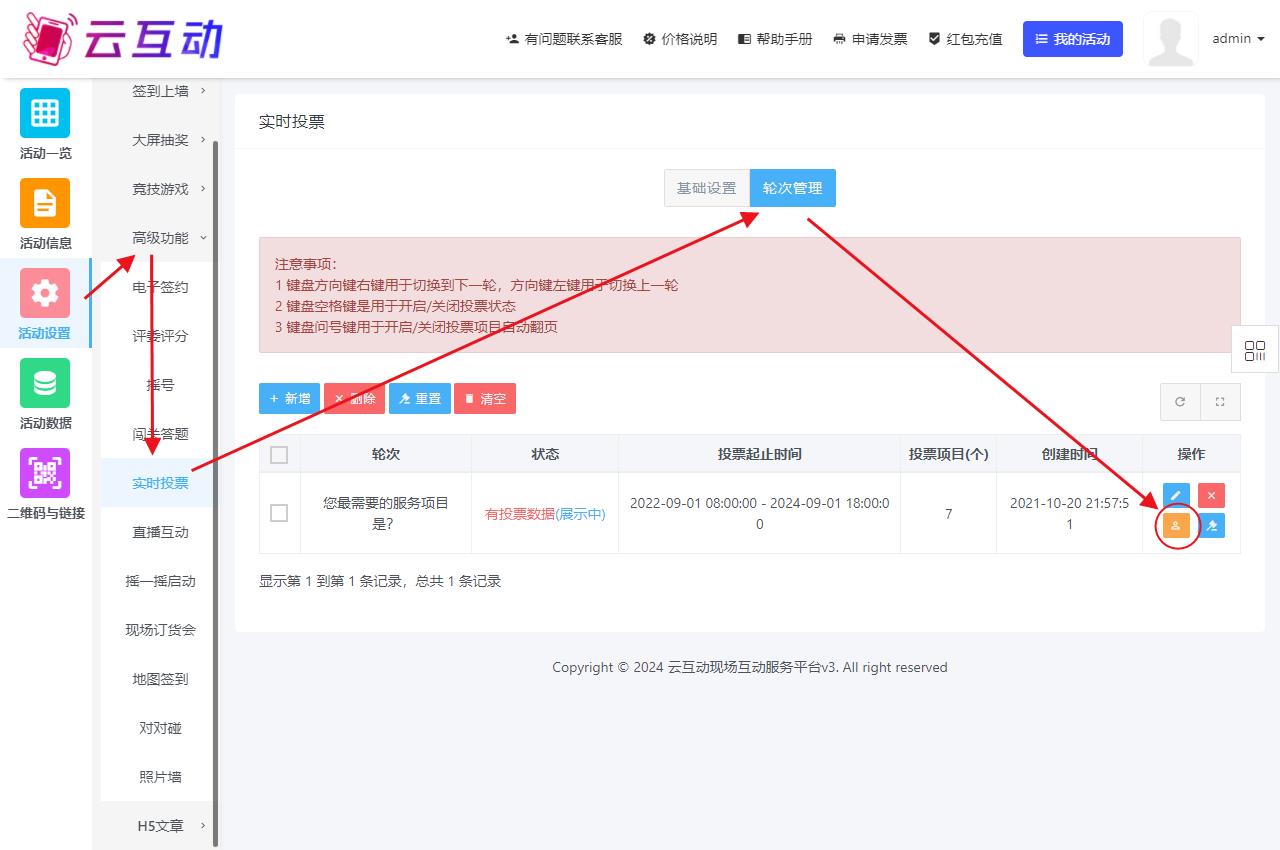Click the orange stamp icon in 操作 column
1280x850 pixels.
point(1176,526)
